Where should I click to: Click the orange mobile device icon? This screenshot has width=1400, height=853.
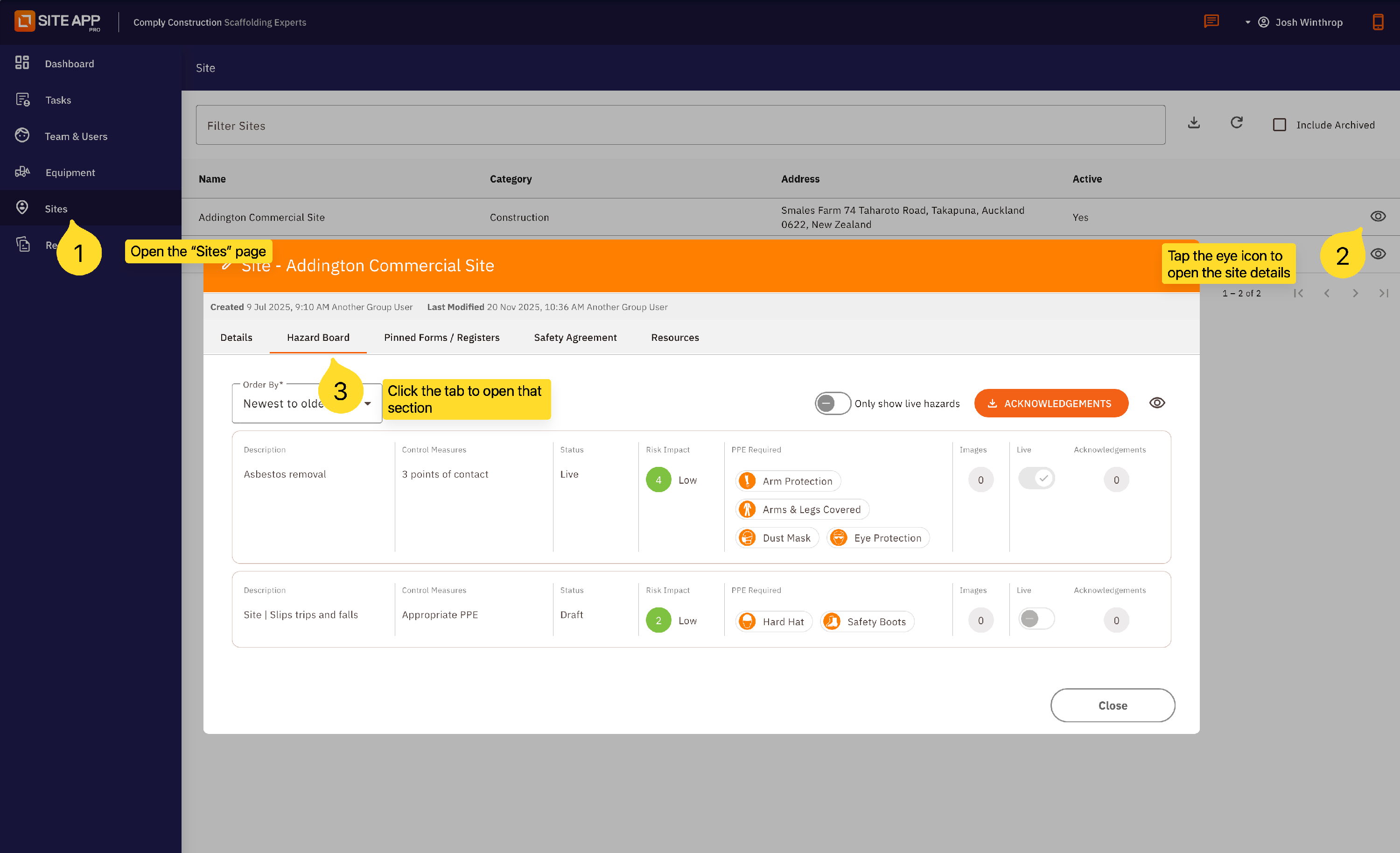tap(1378, 21)
